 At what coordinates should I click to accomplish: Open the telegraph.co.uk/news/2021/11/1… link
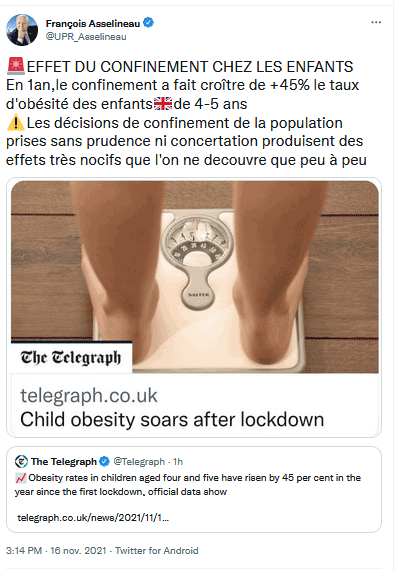[x=93, y=518]
